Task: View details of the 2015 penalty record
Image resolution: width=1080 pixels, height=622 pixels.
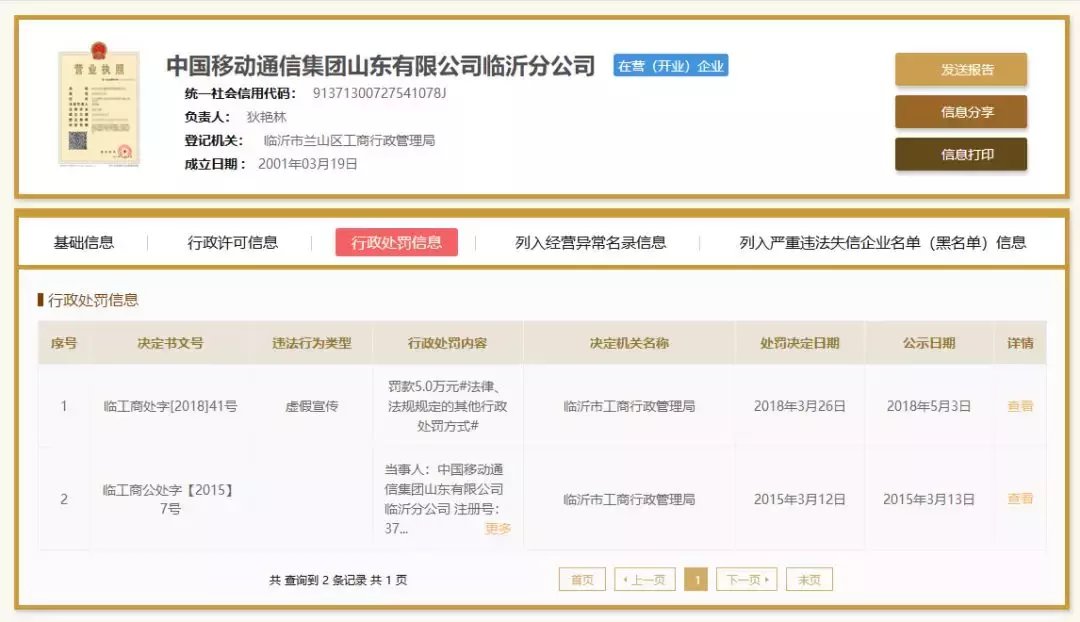Action: [1020, 499]
